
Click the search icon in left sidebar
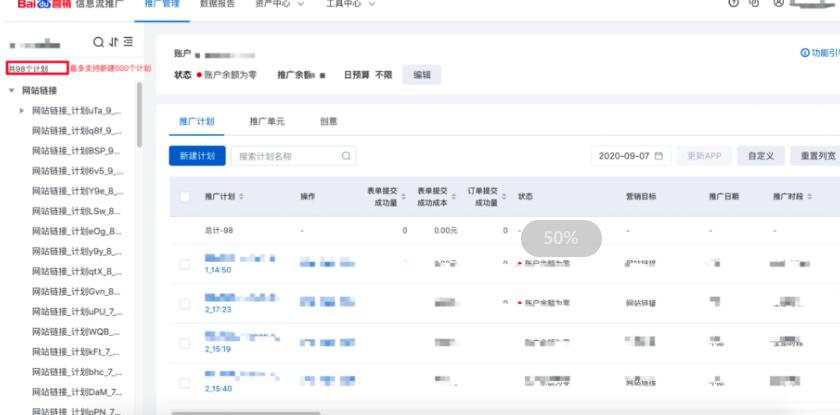point(98,42)
